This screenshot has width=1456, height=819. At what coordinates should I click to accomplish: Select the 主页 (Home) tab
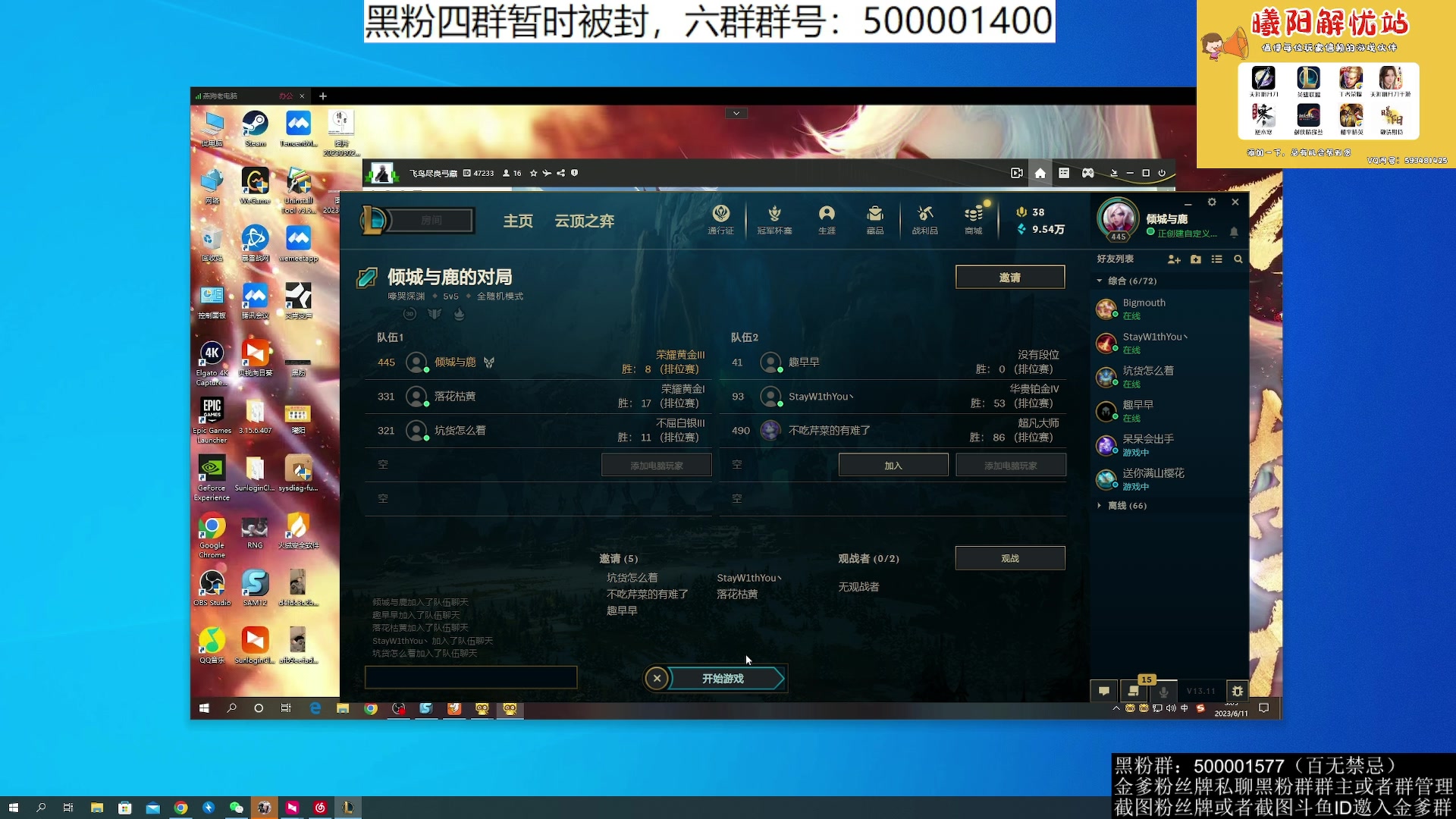518,221
